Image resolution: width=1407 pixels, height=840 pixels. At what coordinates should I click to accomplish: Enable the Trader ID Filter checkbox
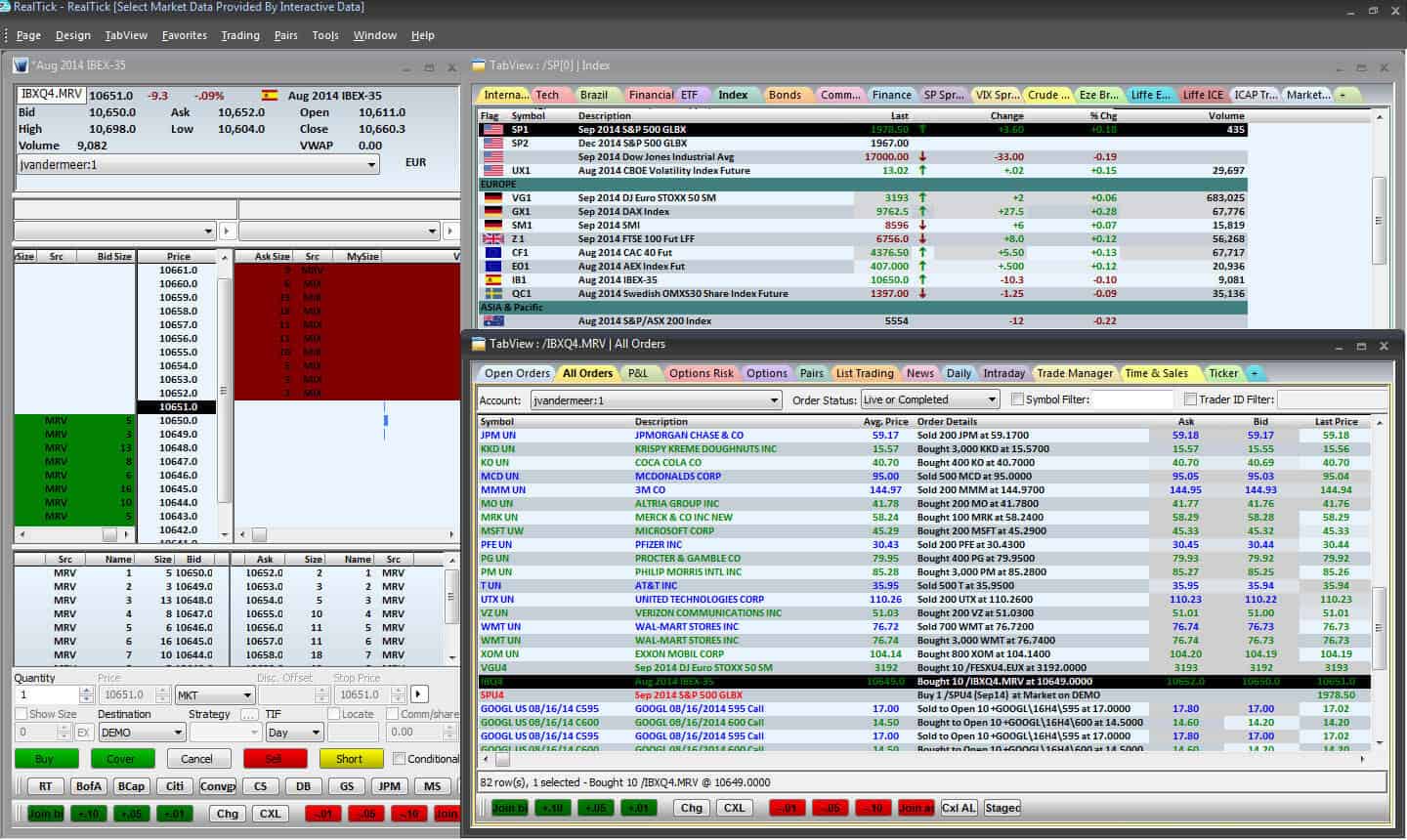(1190, 399)
